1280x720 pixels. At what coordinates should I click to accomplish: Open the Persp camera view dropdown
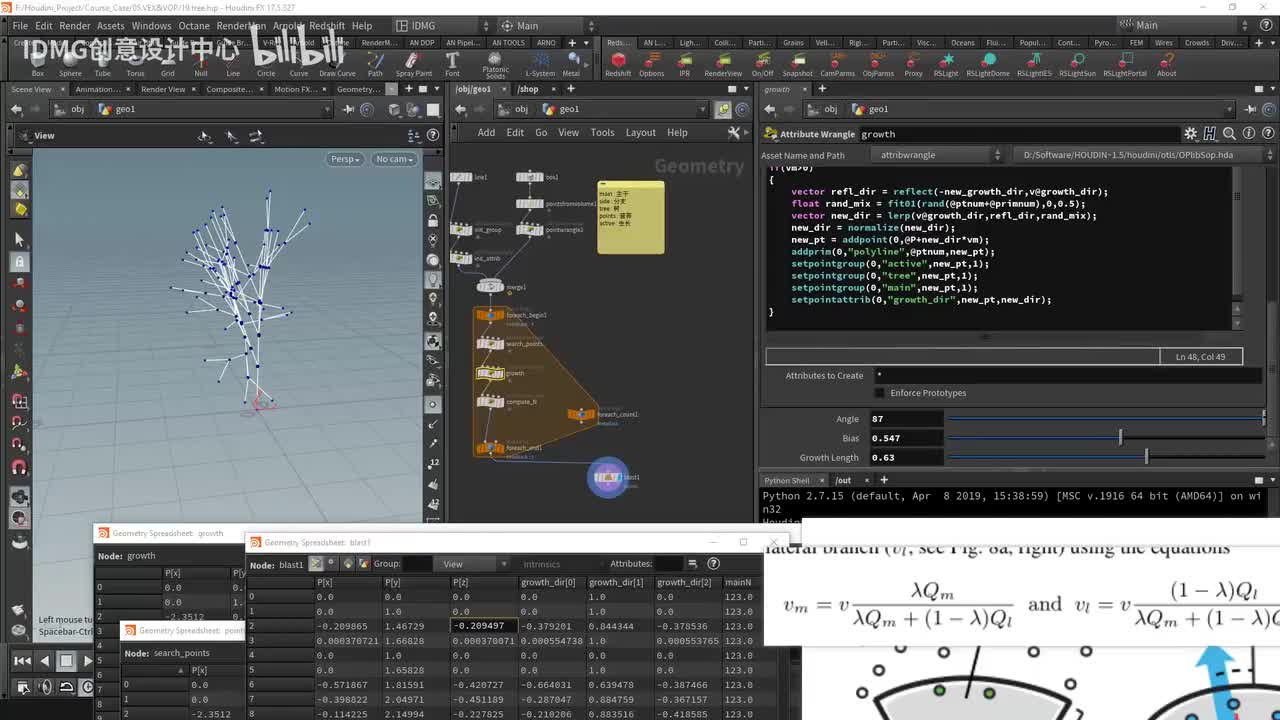pos(345,159)
